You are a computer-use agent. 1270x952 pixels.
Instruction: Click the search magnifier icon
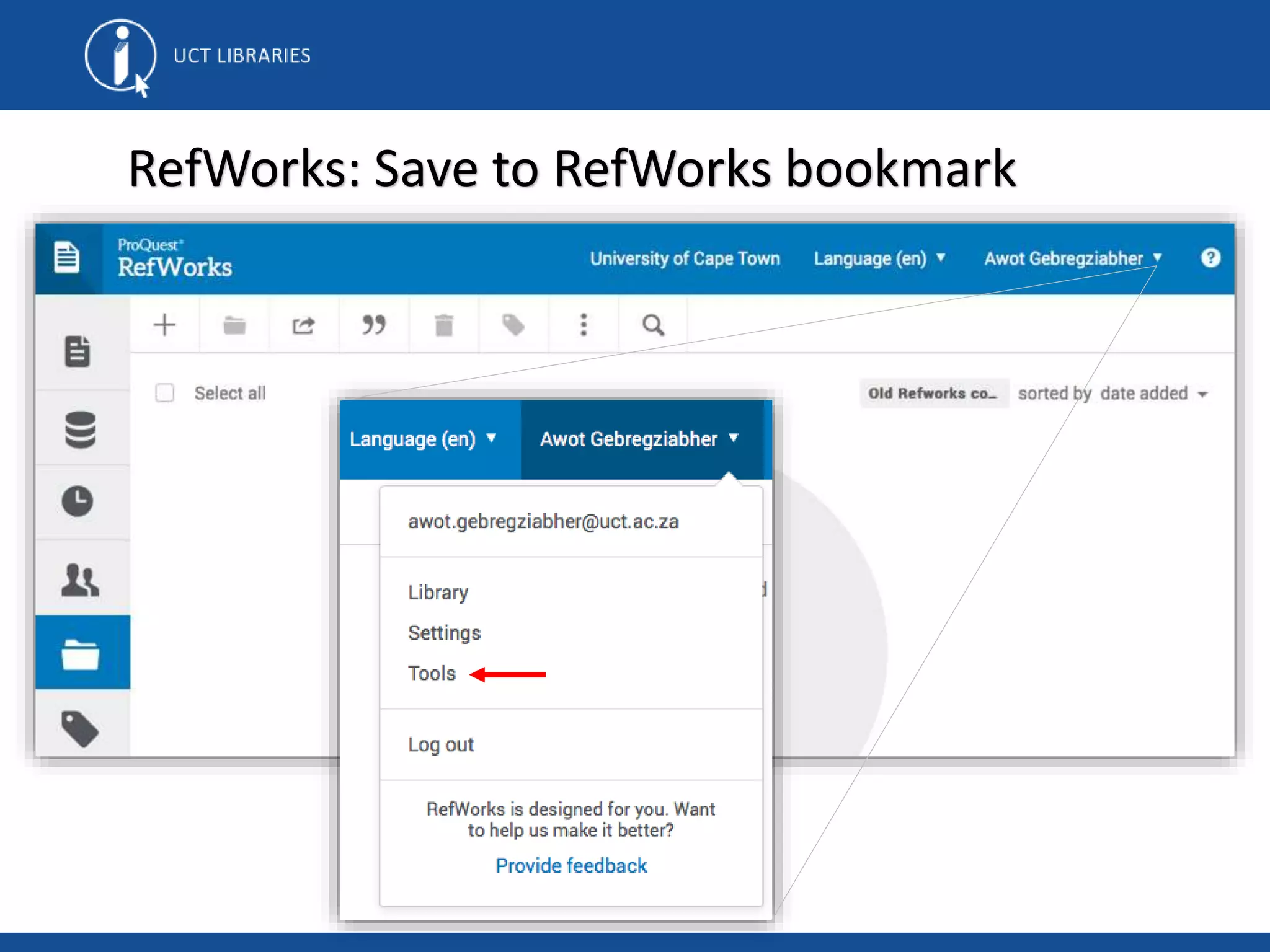653,325
